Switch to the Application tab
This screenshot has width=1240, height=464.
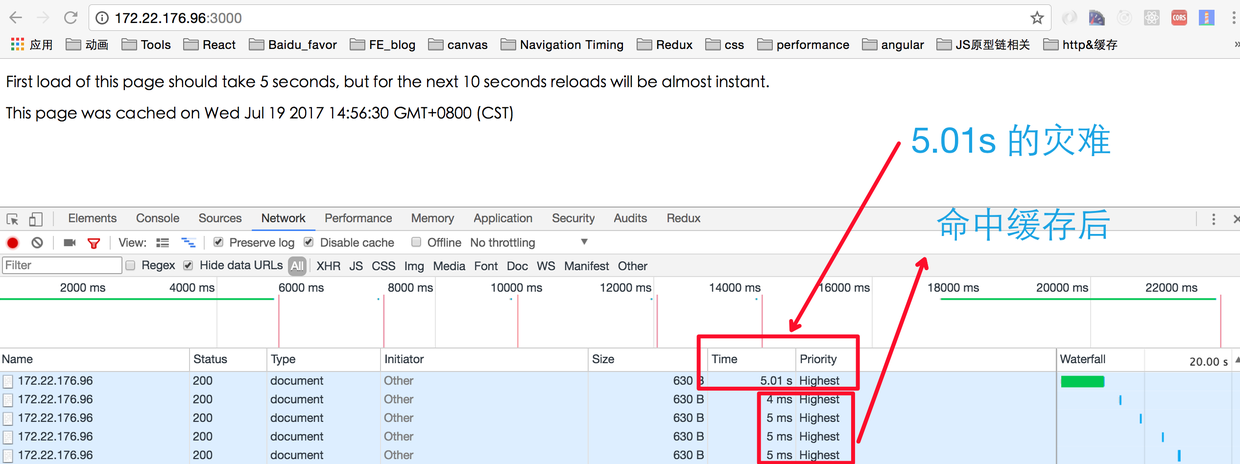click(x=503, y=219)
